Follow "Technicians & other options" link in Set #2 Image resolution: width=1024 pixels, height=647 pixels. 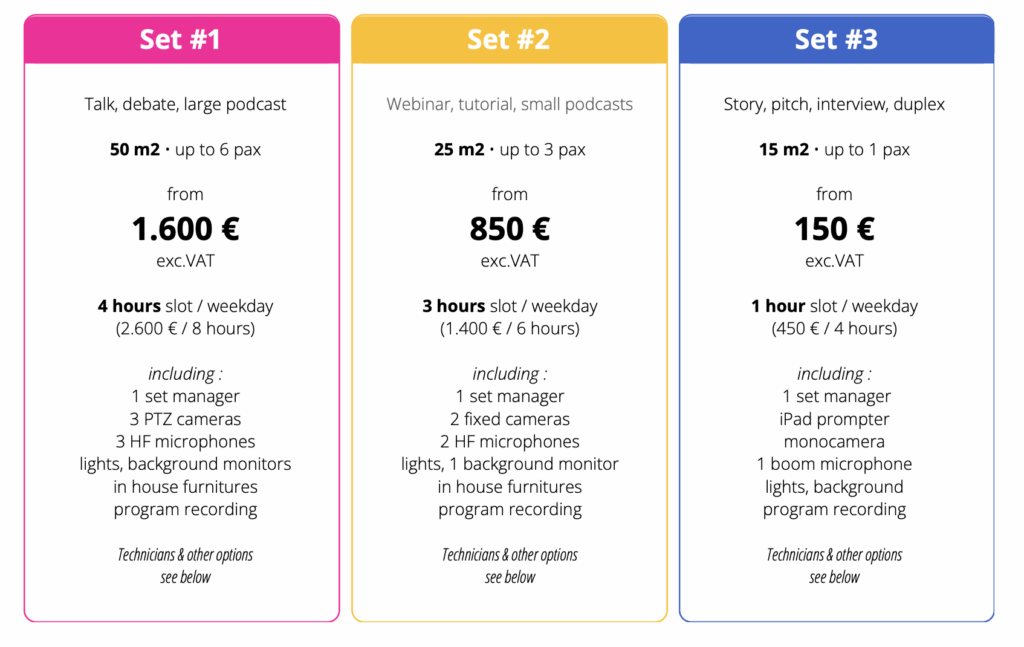[510, 555]
